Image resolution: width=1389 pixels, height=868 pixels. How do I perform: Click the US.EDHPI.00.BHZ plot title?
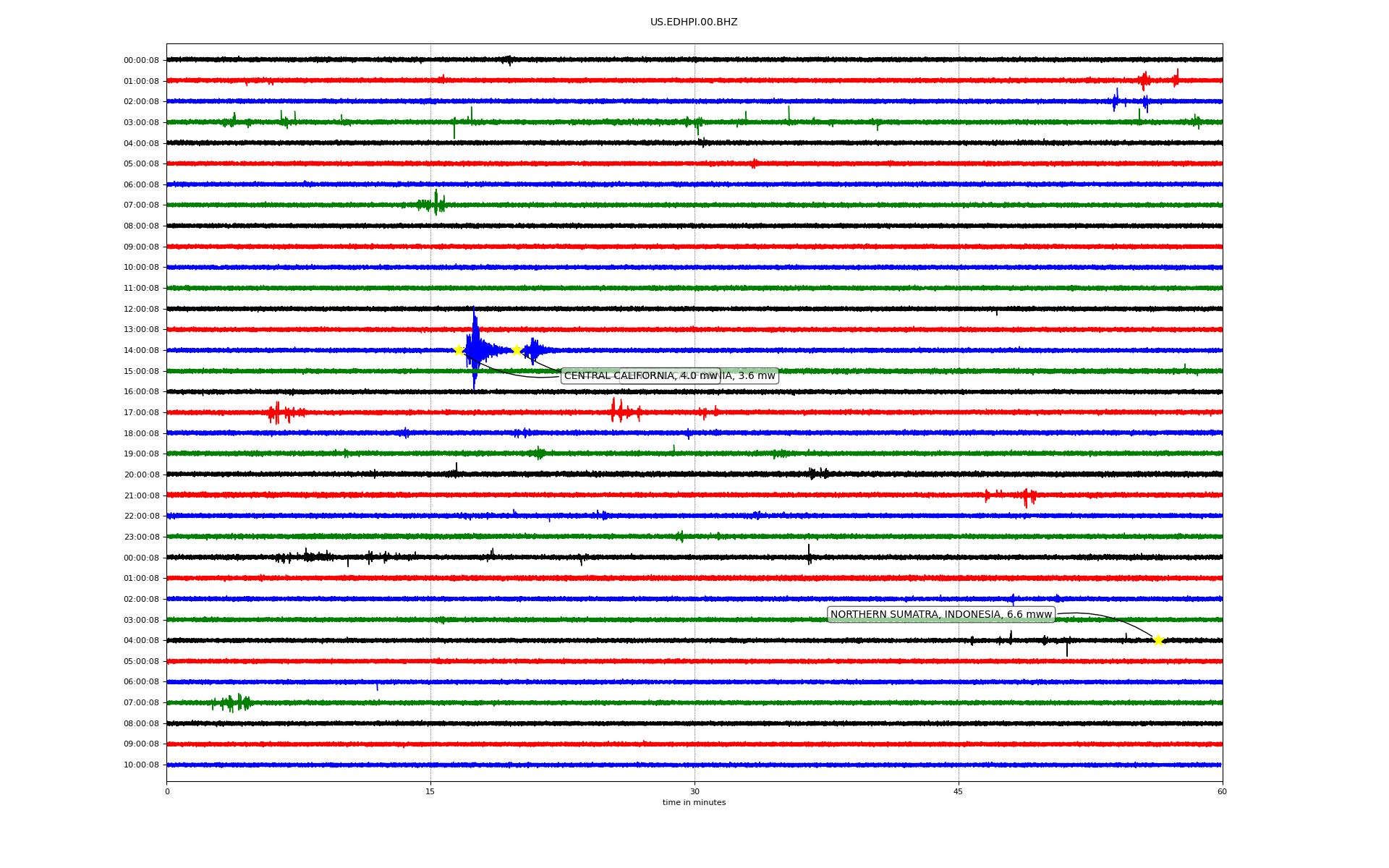693,22
